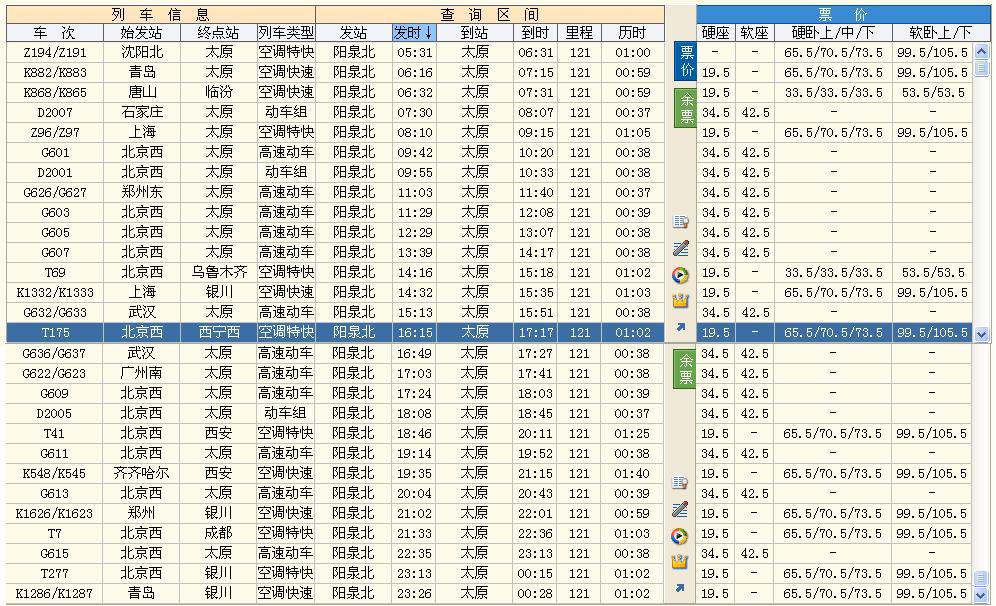996x606 pixels.
Task: Click the blue diagonal arrow icon at bottom of lower sidebar
Action: coord(680,589)
